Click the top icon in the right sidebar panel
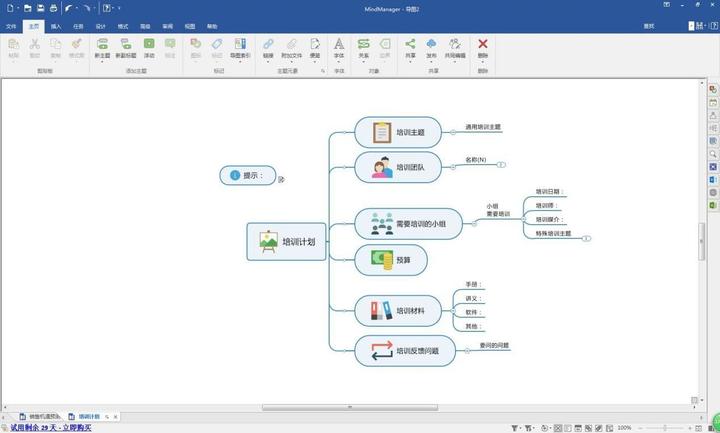The height and width of the screenshot is (433, 720). pyautogui.click(x=713, y=90)
